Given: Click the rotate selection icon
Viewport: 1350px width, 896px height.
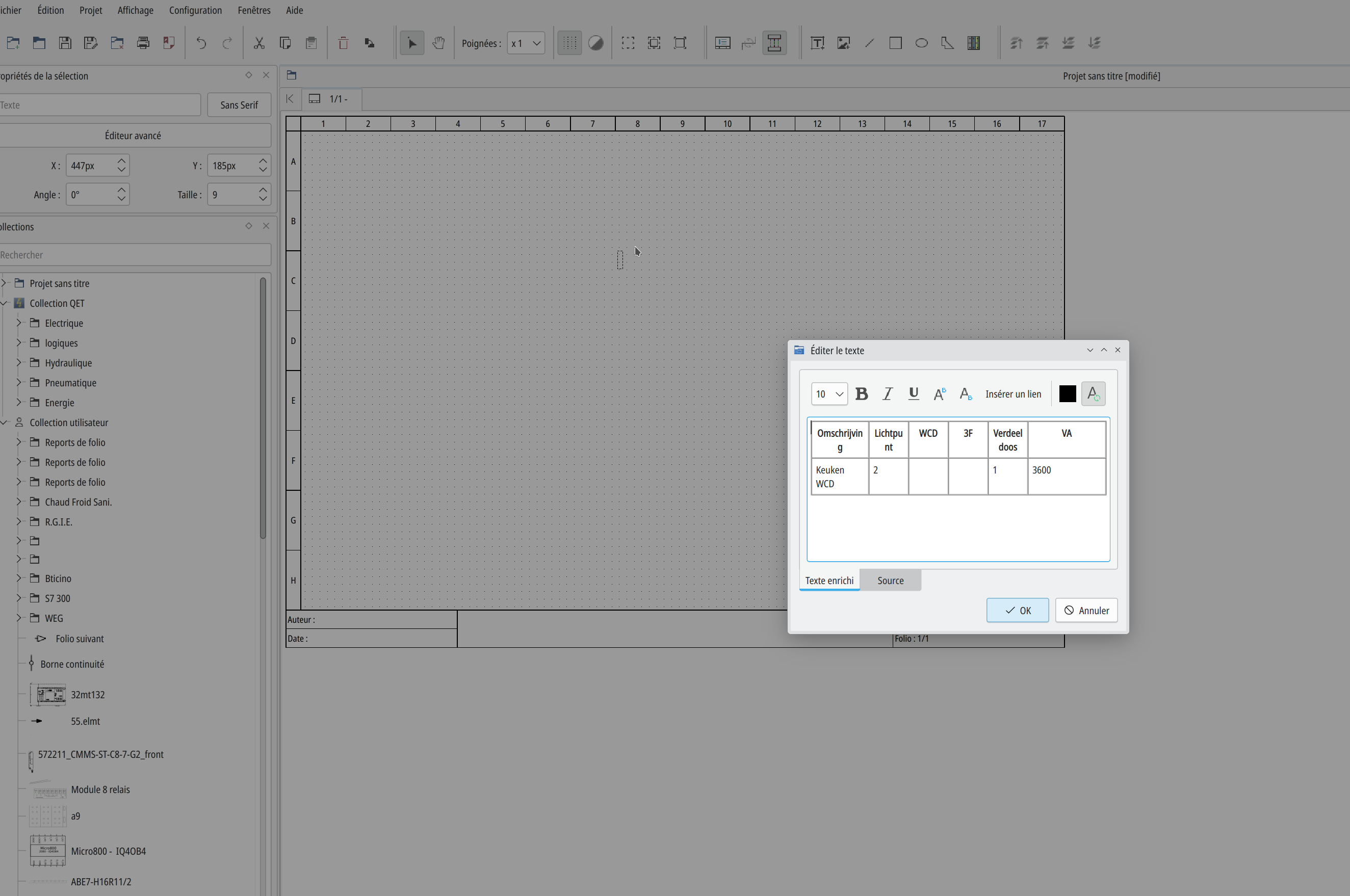Looking at the screenshot, I should 369,43.
